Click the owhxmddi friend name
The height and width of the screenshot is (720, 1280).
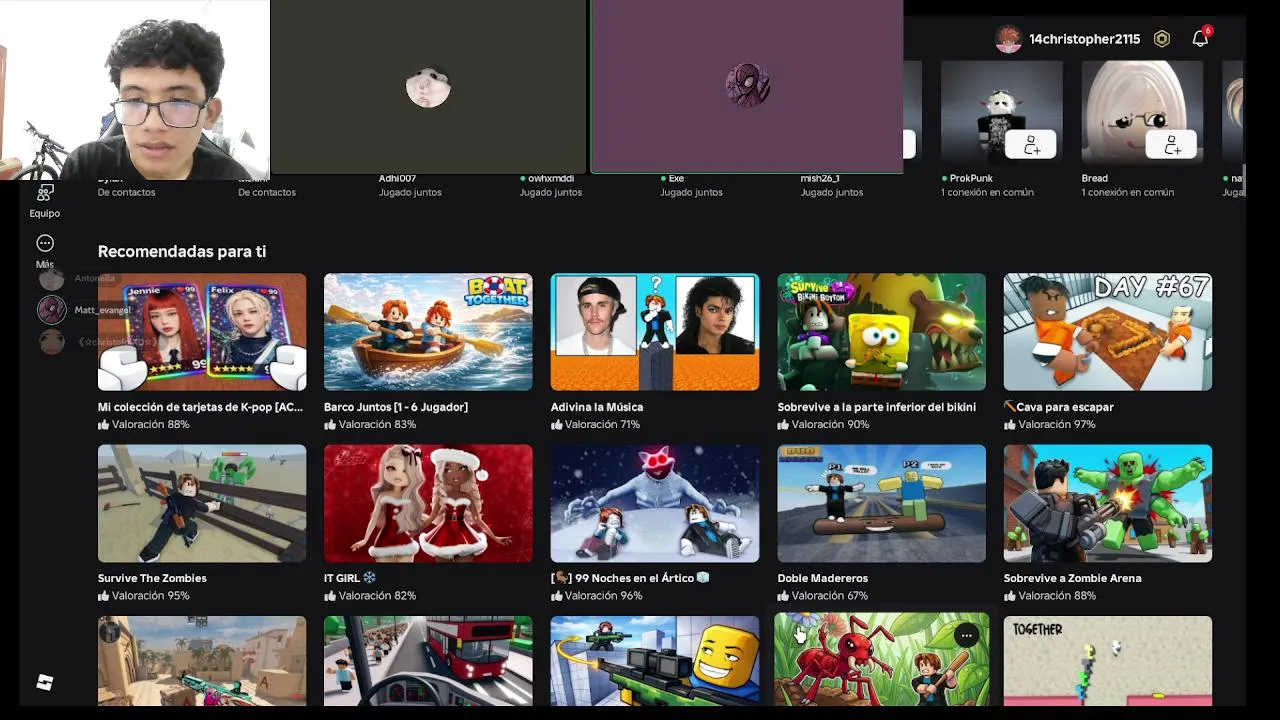point(551,178)
